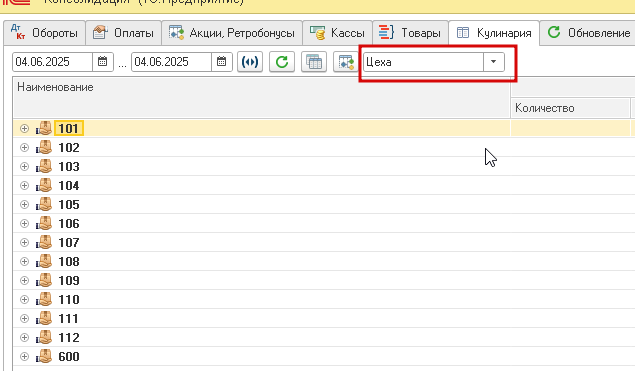The width and height of the screenshot is (635, 371).
Task: Click the Наименование column header
Action: pyautogui.click(x=262, y=98)
